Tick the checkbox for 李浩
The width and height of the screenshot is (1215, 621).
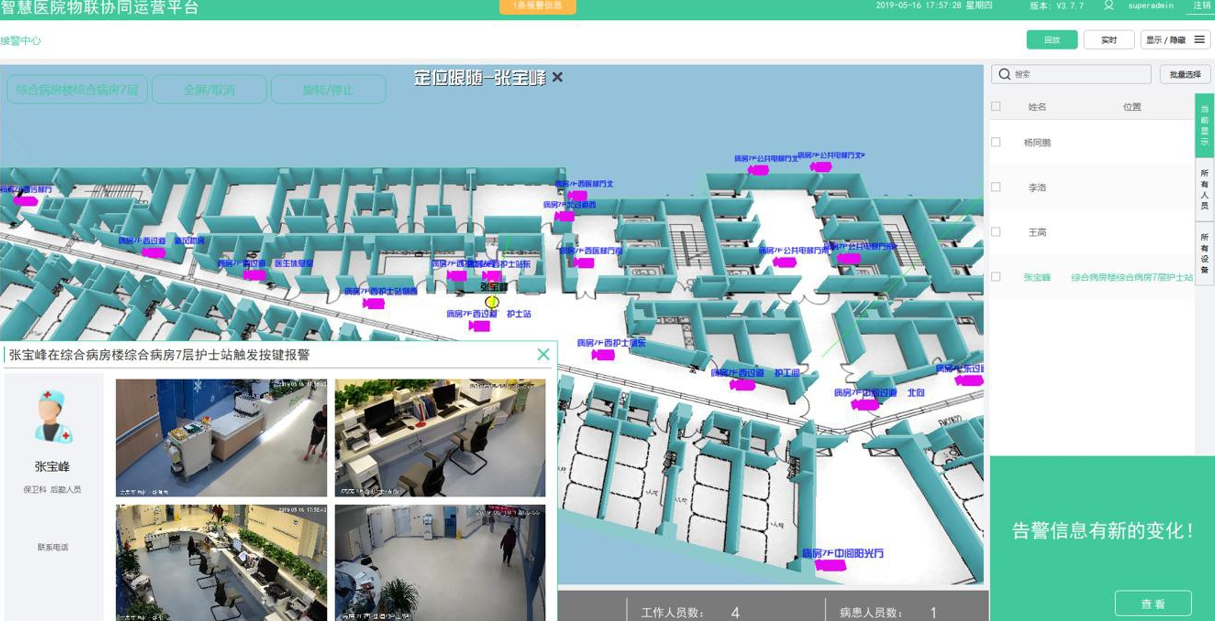[996, 187]
